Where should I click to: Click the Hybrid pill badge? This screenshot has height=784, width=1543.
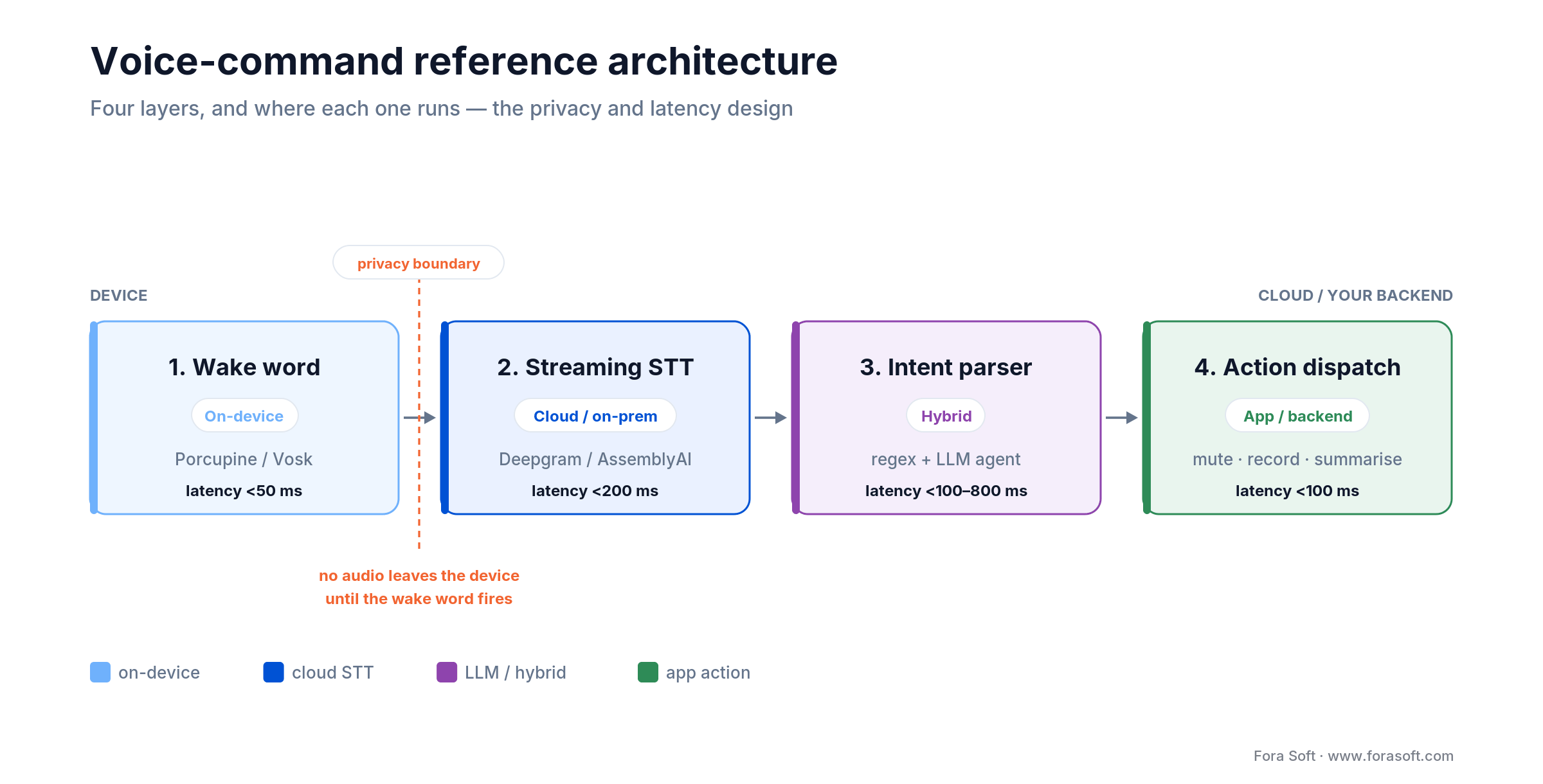point(946,416)
